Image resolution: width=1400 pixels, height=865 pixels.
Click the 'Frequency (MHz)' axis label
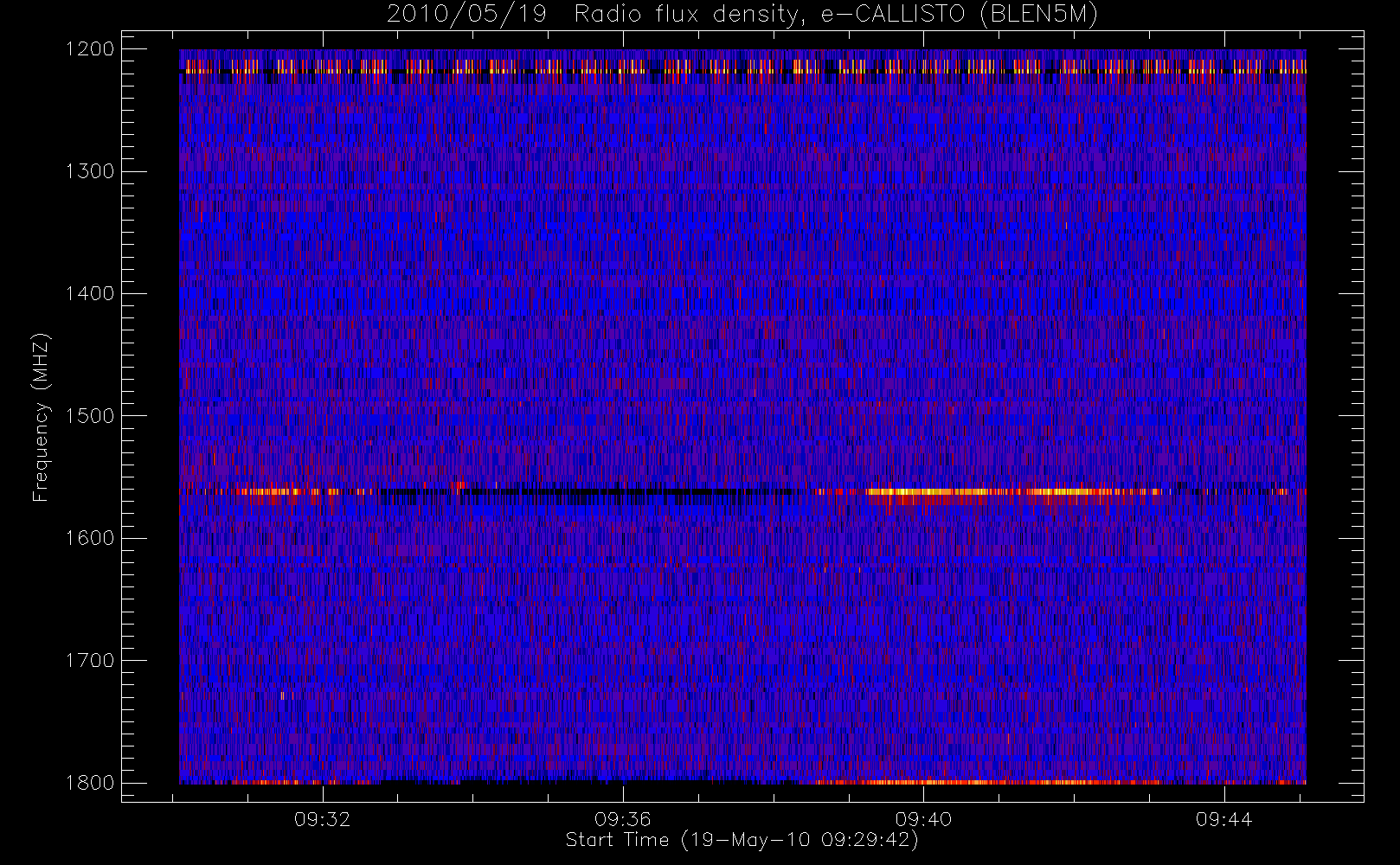[x=41, y=418]
